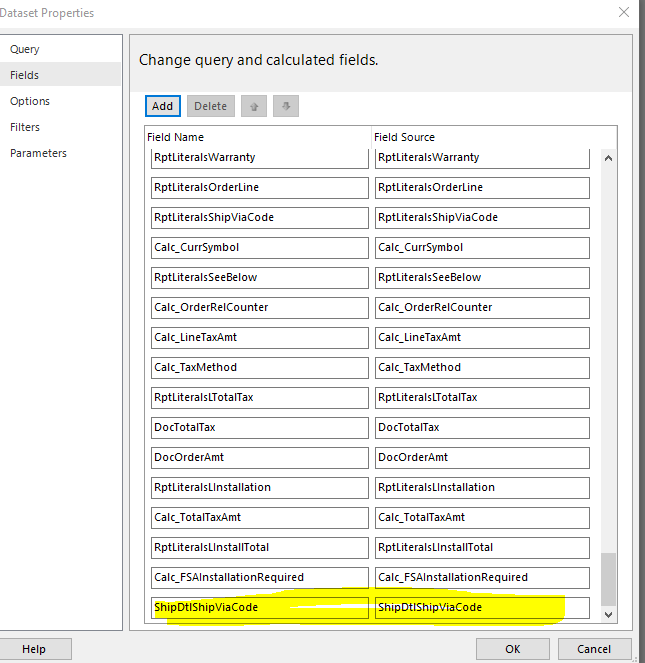
Task: Edit Calc_TotalTaxAmt field source
Action: point(482,518)
